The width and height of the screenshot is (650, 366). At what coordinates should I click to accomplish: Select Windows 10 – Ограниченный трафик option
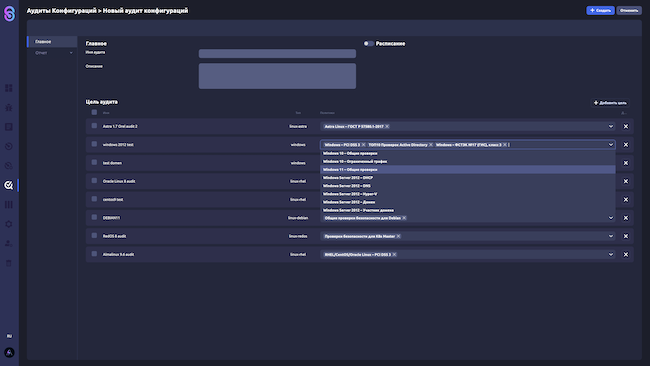(468, 162)
